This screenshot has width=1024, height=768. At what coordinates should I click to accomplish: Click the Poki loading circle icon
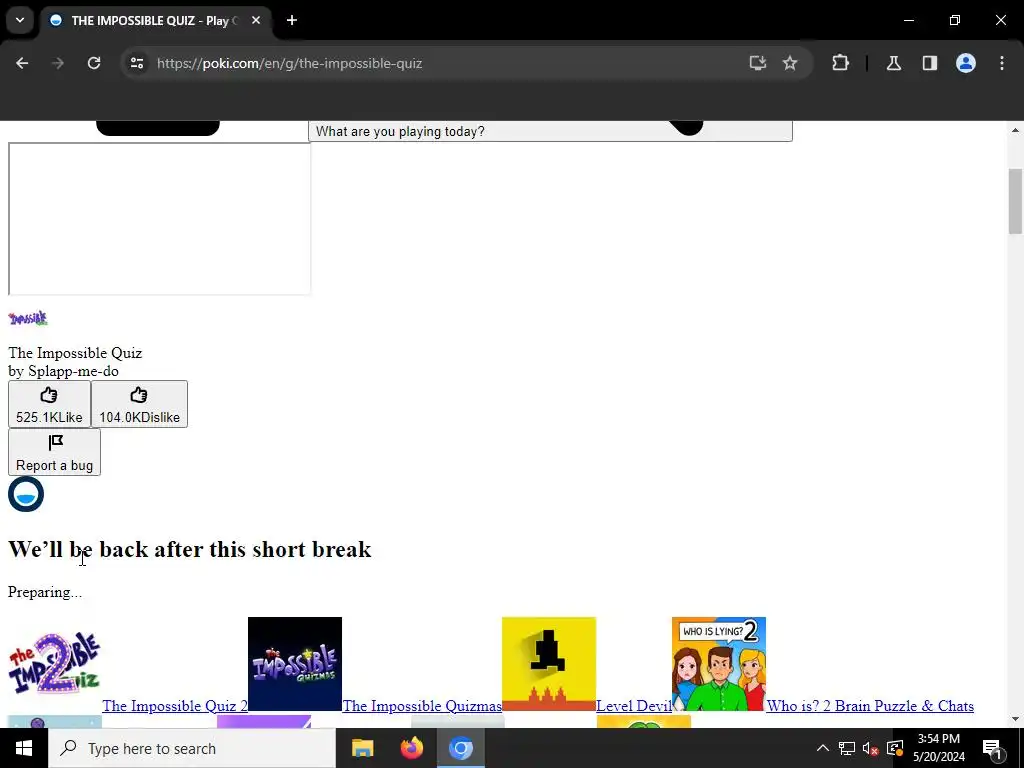tap(26, 494)
